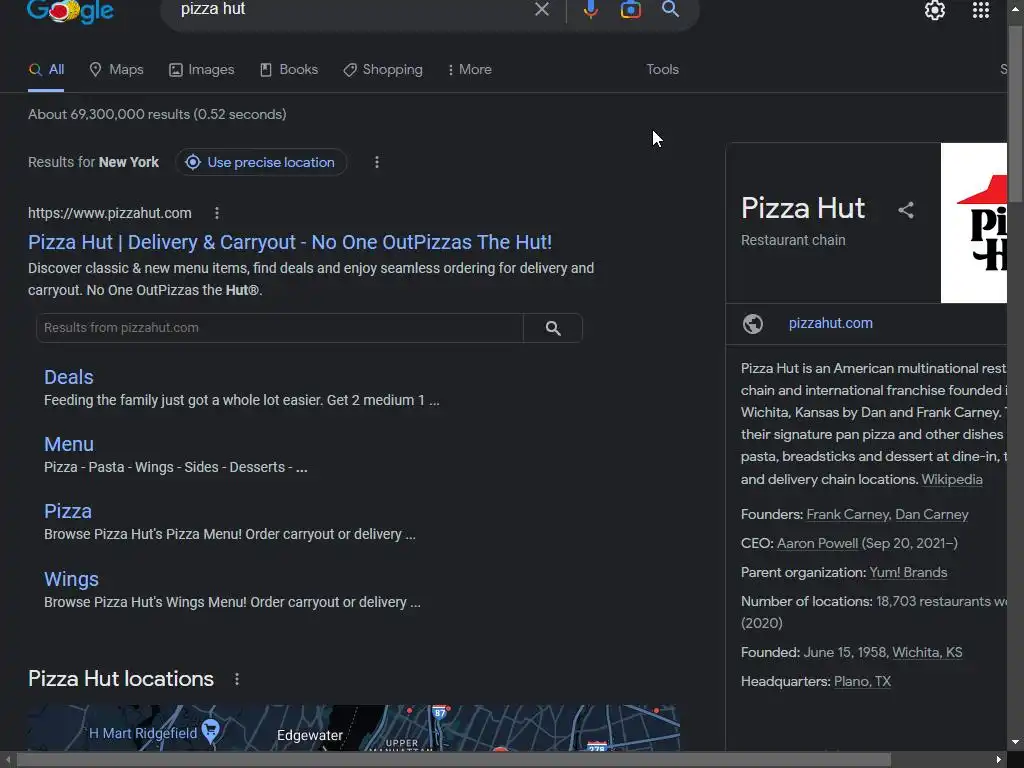Open the Tools options

662,69
